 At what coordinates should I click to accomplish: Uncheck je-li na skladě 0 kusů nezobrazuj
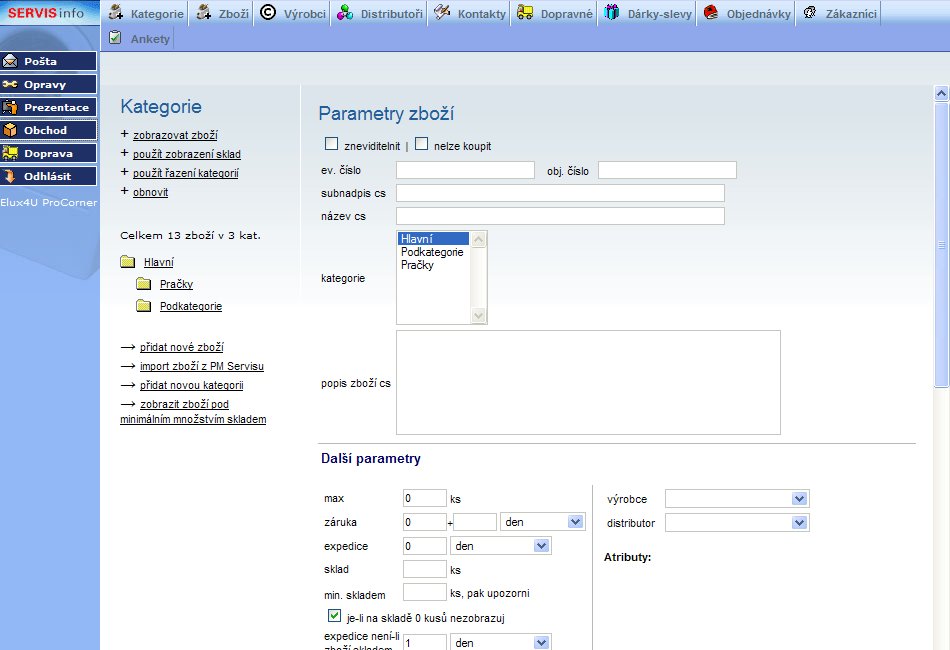[x=334, y=616]
